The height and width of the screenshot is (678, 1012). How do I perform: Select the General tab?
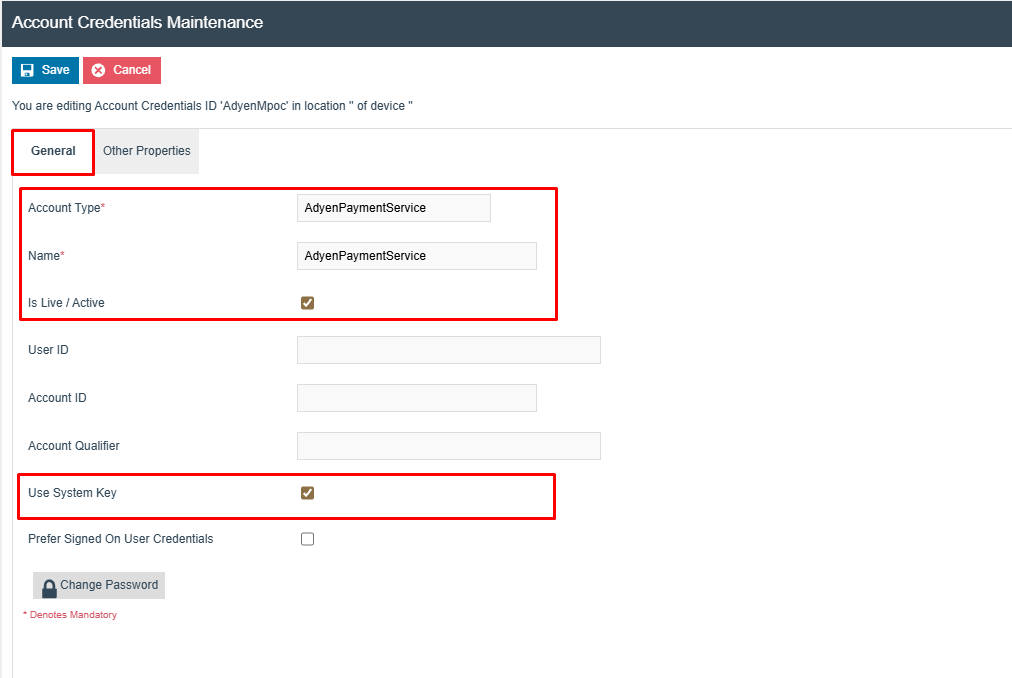point(53,151)
